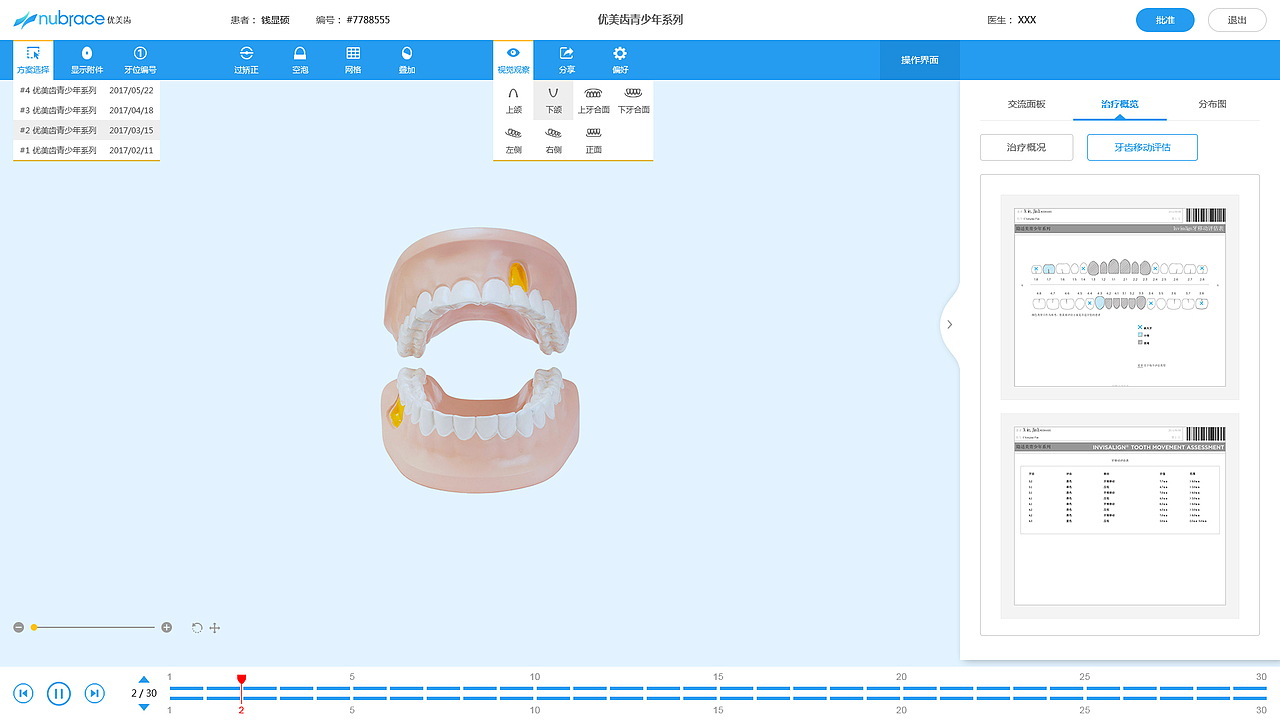Select plan #1 优美齿青少年系列 2017/02/11

click(x=87, y=150)
